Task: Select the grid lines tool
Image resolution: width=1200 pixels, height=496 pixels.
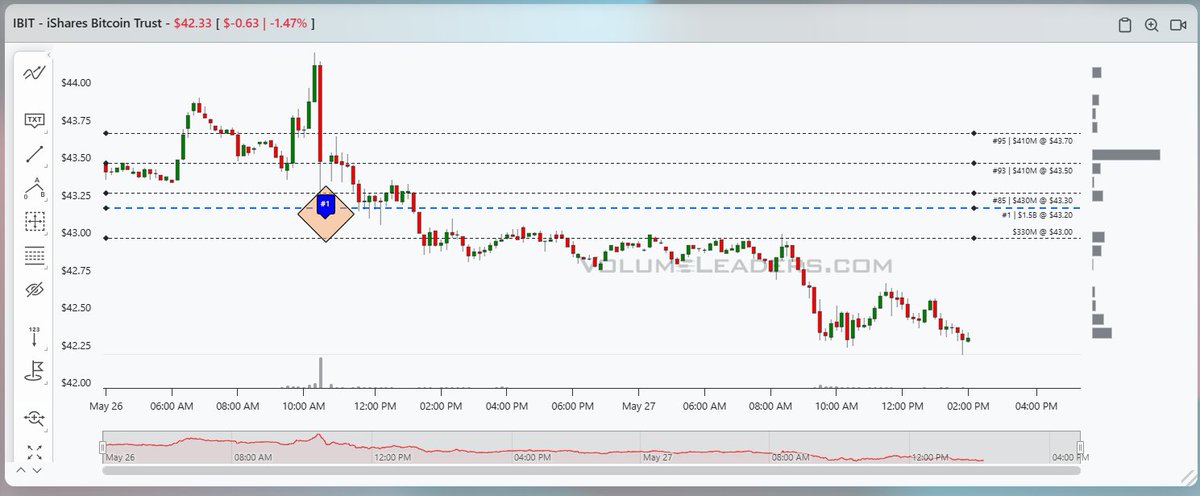Action: (35, 256)
